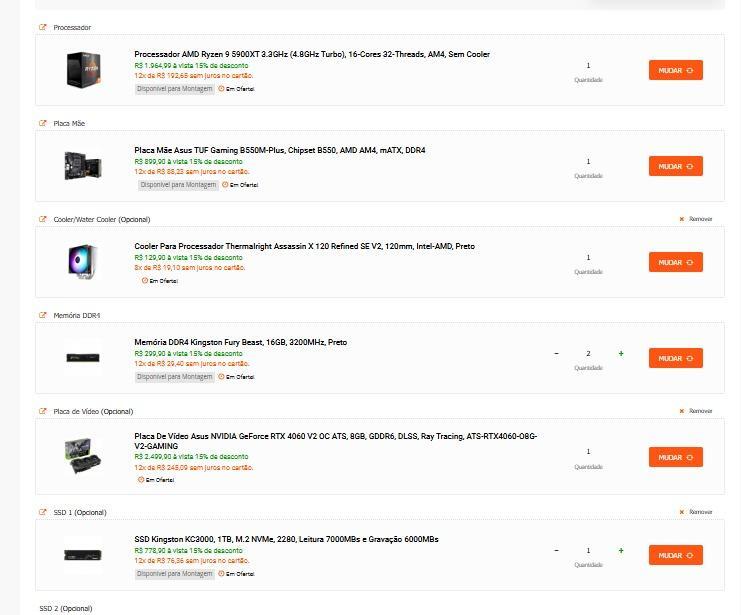The height and width of the screenshot is (615, 741).
Task: Decrease Kingston Fury Beast memory quantity
Action: (x=556, y=354)
